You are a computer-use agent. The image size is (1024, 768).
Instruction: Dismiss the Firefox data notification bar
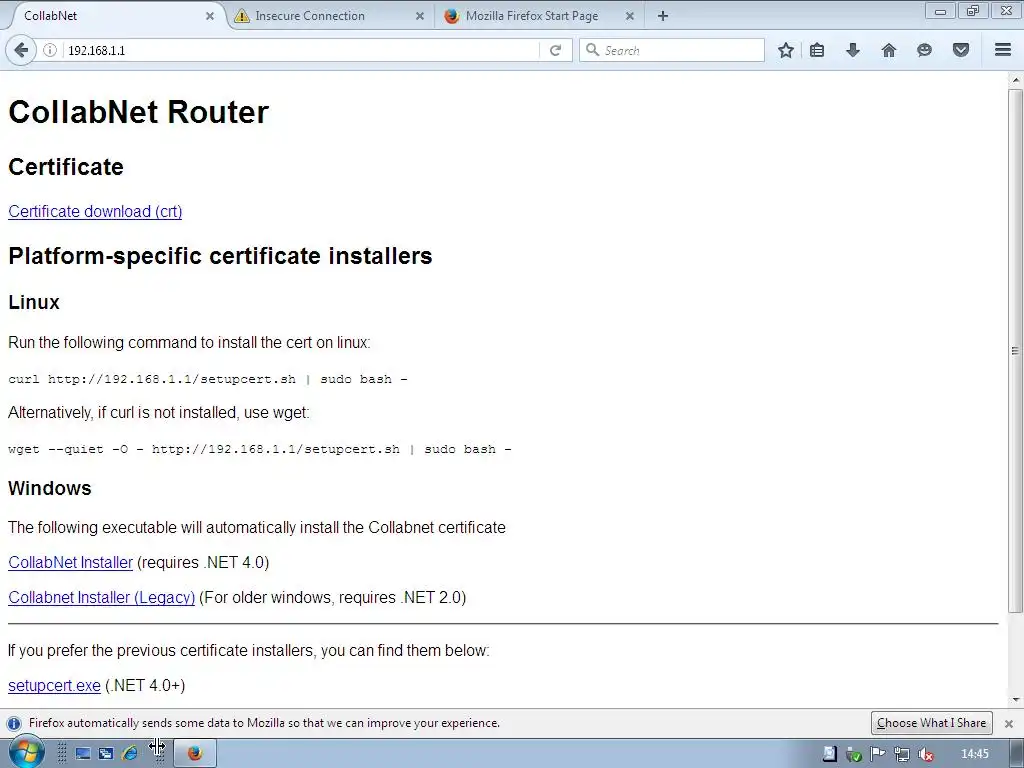1009,724
